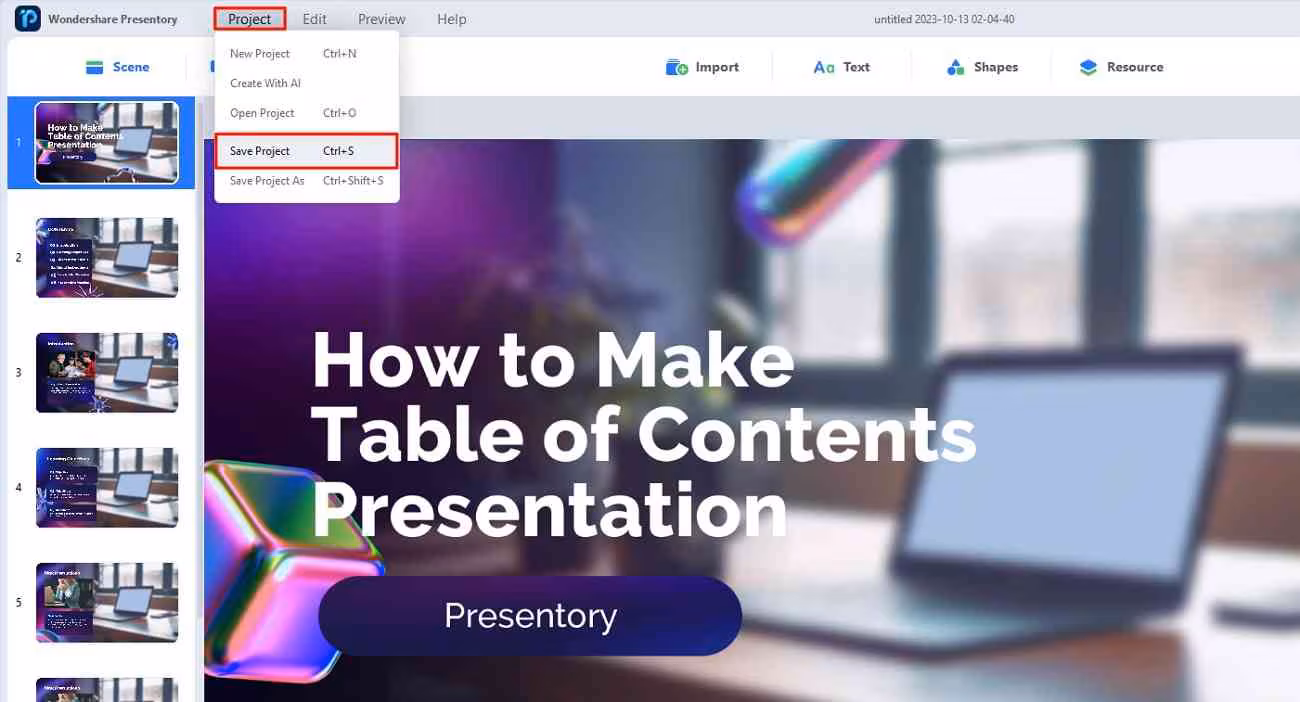Select slide 5 thumbnail
Image resolution: width=1300 pixels, height=702 pixels.
point(107,603)
